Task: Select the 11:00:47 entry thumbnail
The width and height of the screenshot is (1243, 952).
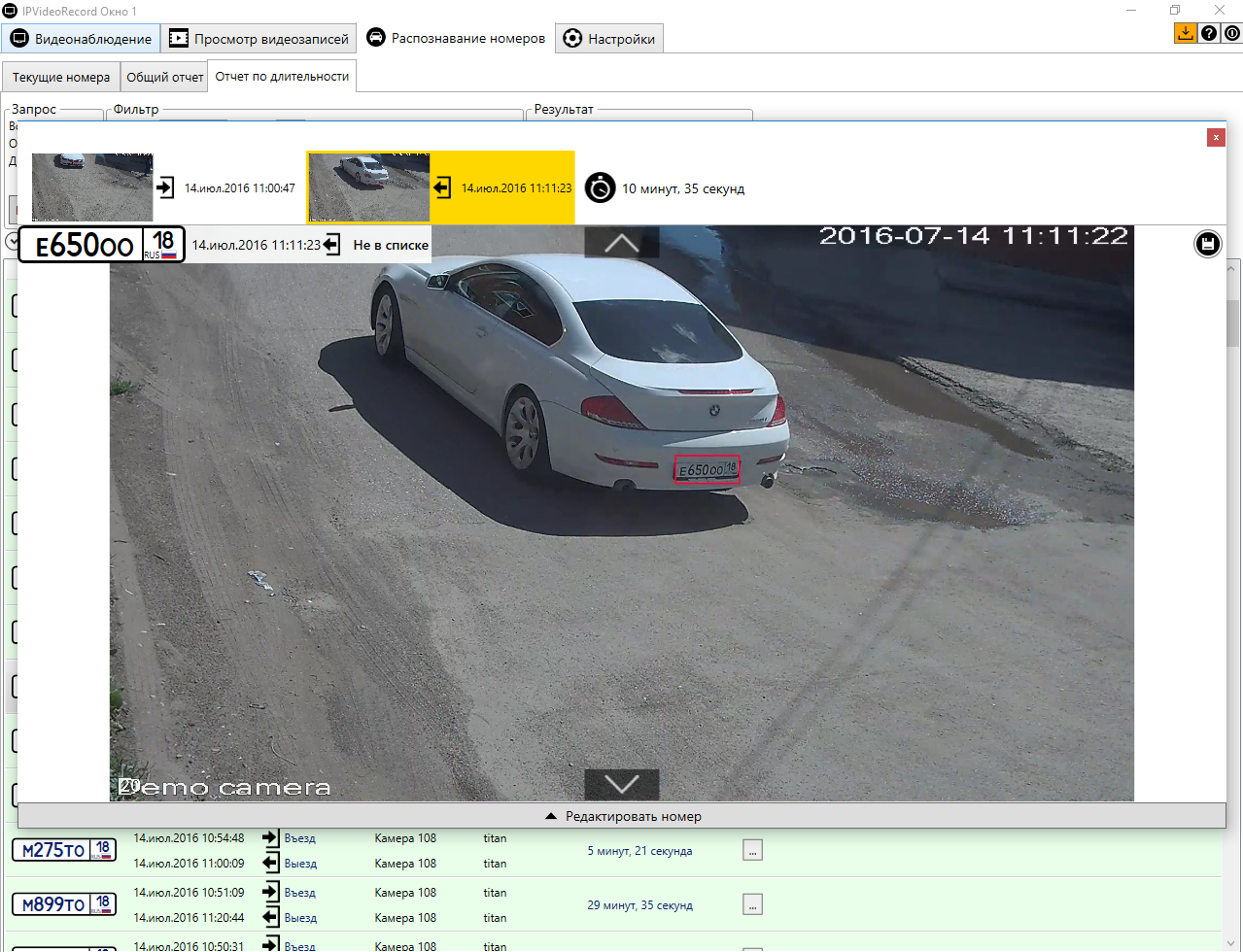Action: click(x=92, y=187)
